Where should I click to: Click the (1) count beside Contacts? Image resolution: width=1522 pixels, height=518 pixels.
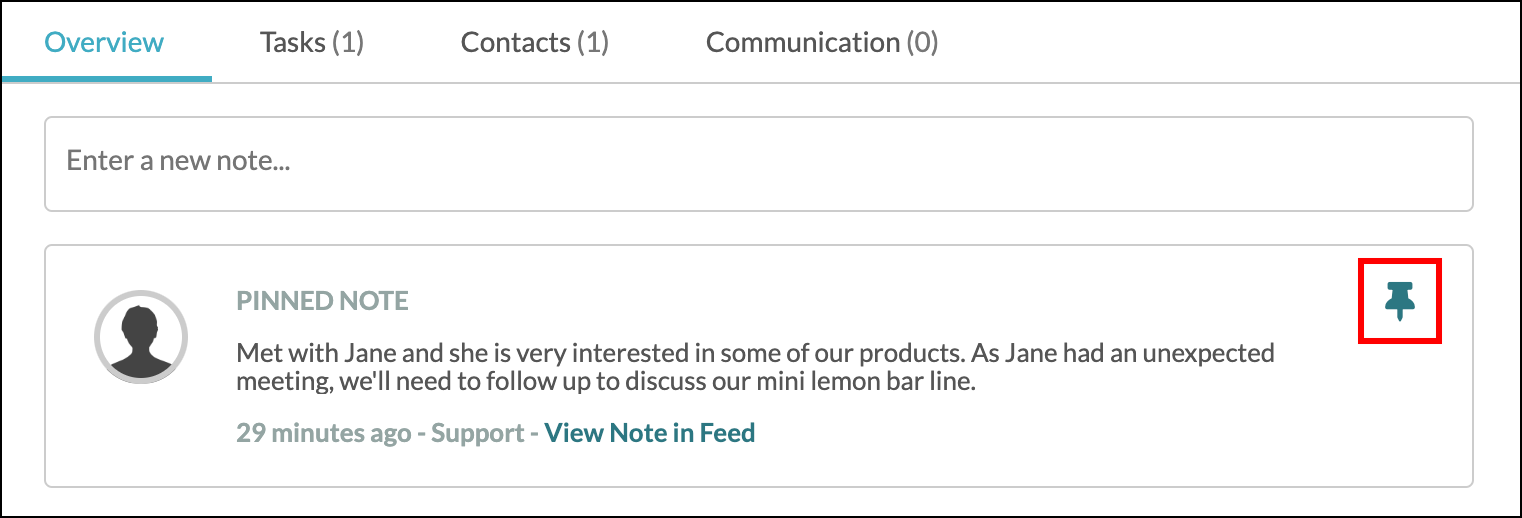[593, 43]
